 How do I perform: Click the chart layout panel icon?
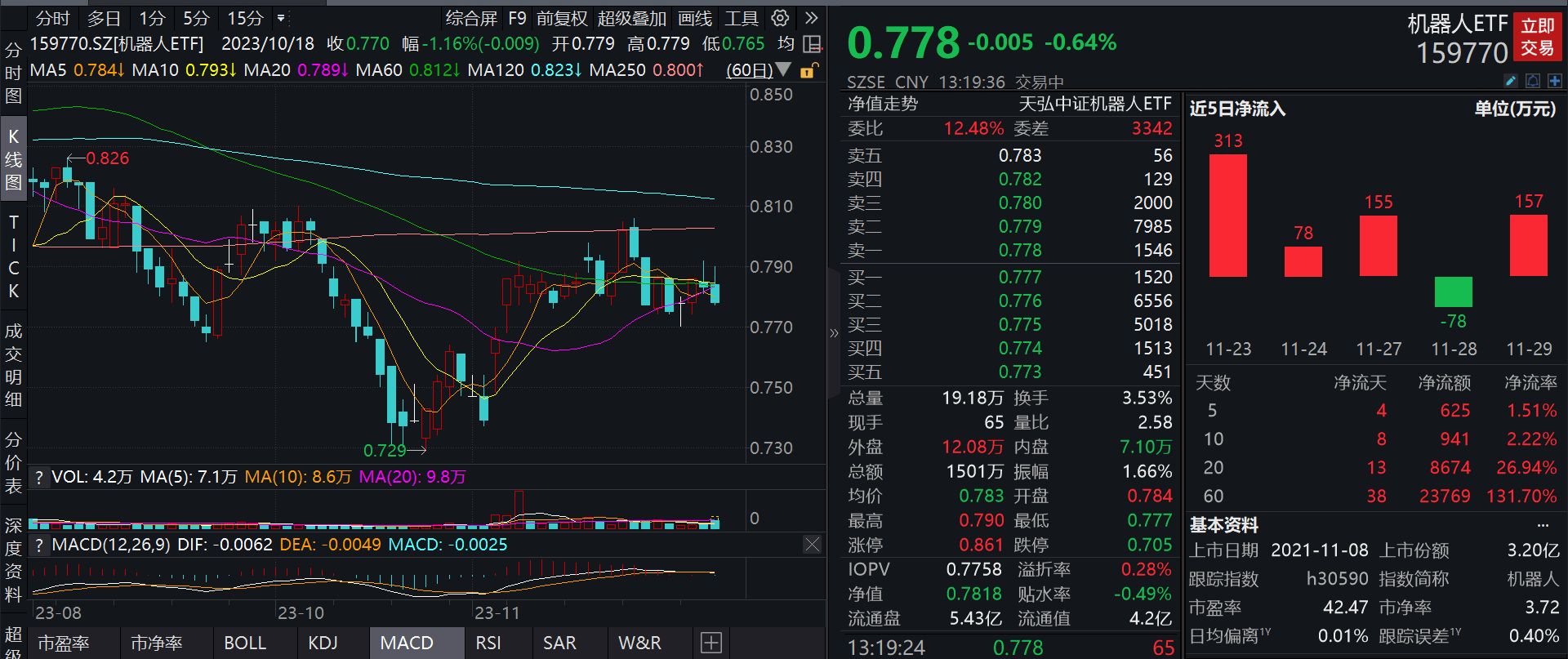[x=812, y=44]
